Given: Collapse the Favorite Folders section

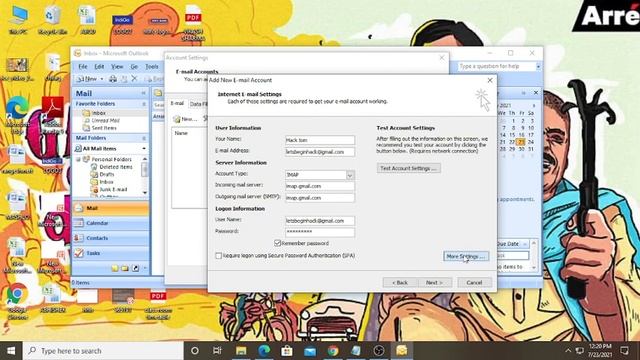Looking at the screenshot, I should click(144, 104).
